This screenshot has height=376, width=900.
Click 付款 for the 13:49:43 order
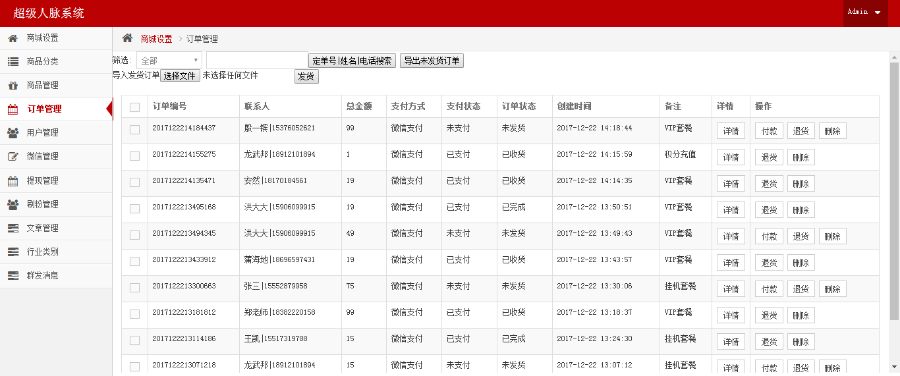coord(769,237)
